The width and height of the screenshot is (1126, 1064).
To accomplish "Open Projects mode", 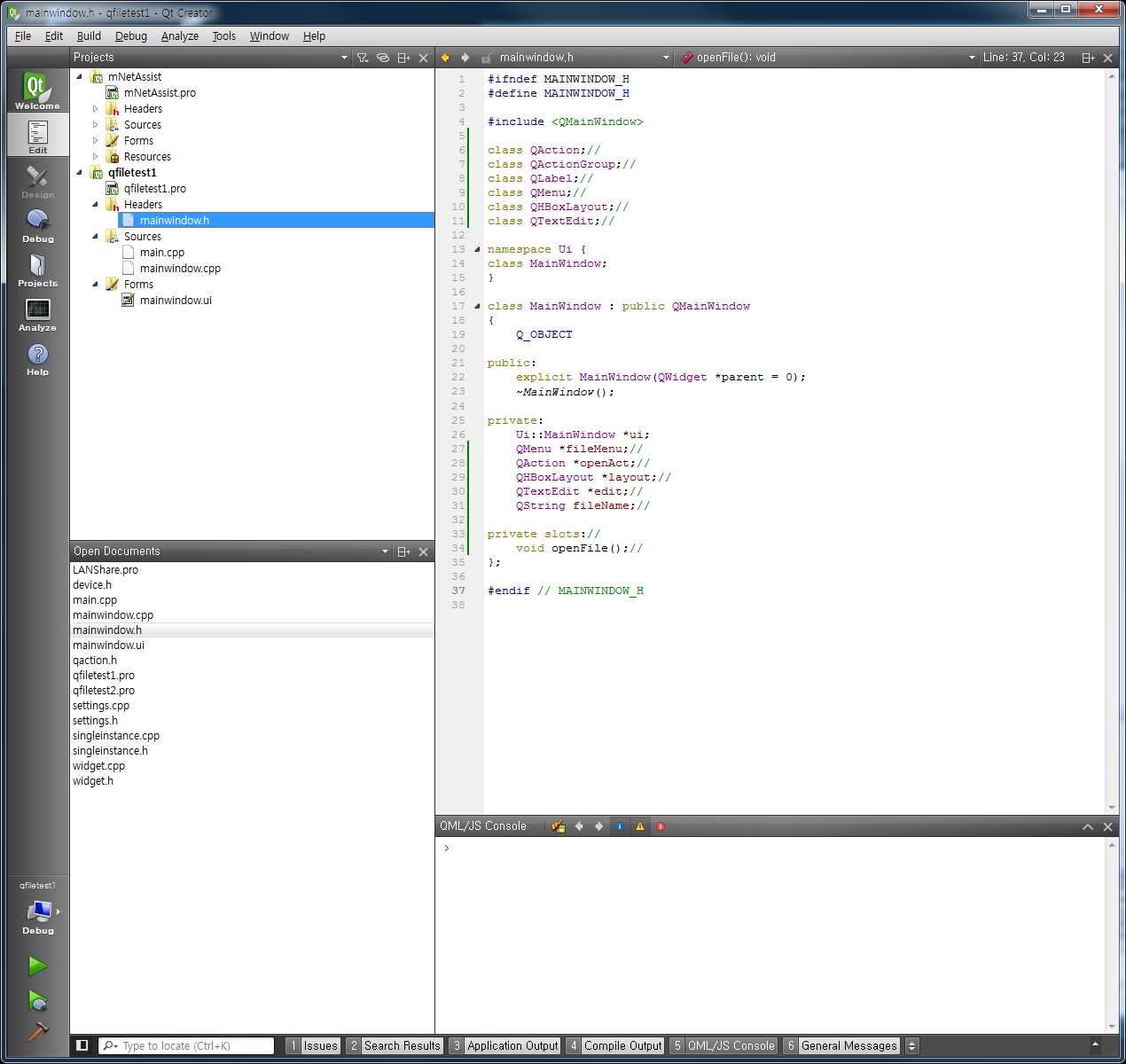I will 37,269.
